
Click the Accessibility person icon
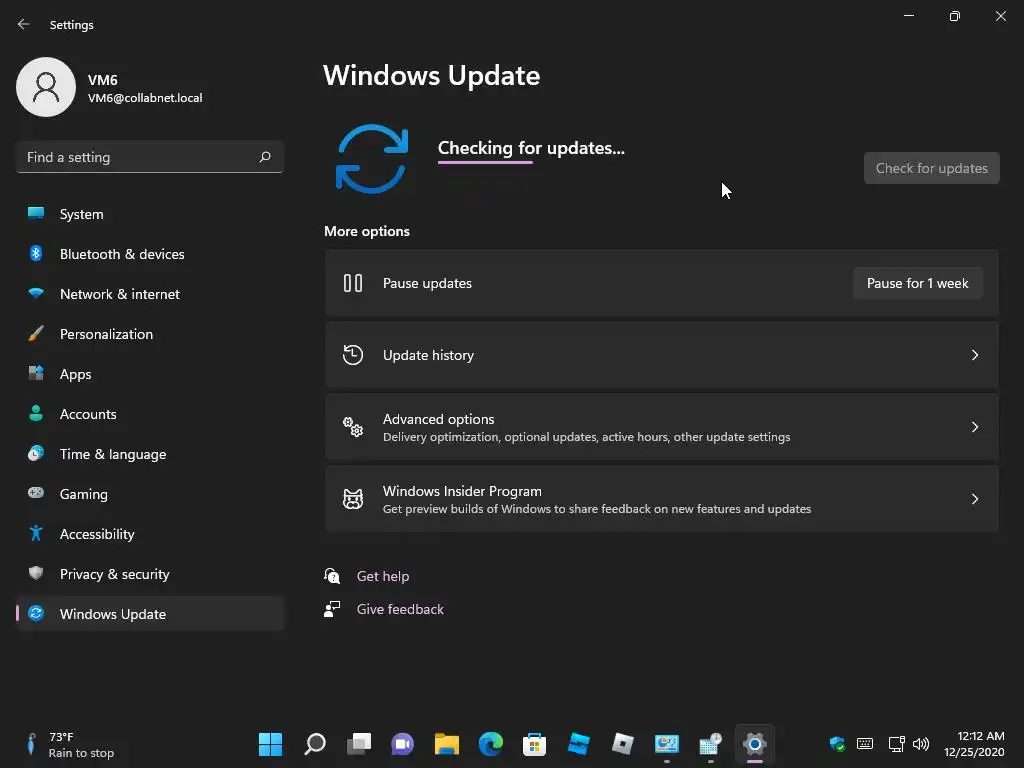point(36,534)
